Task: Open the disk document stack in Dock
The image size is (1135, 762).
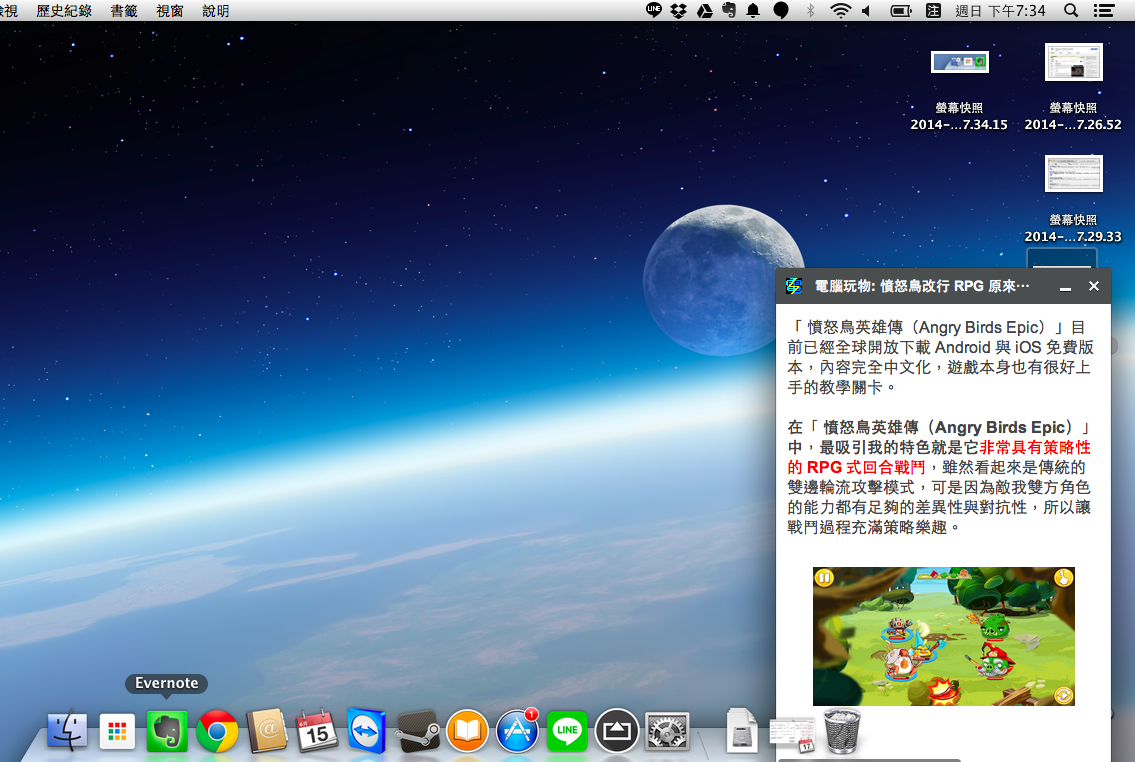Action: (x=741, y=731)
